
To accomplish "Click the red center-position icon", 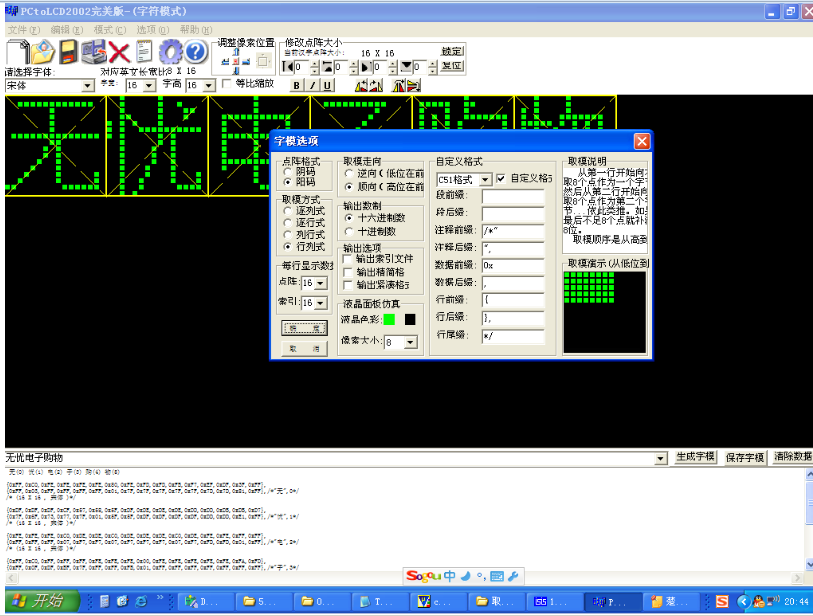I will (236, 61).
